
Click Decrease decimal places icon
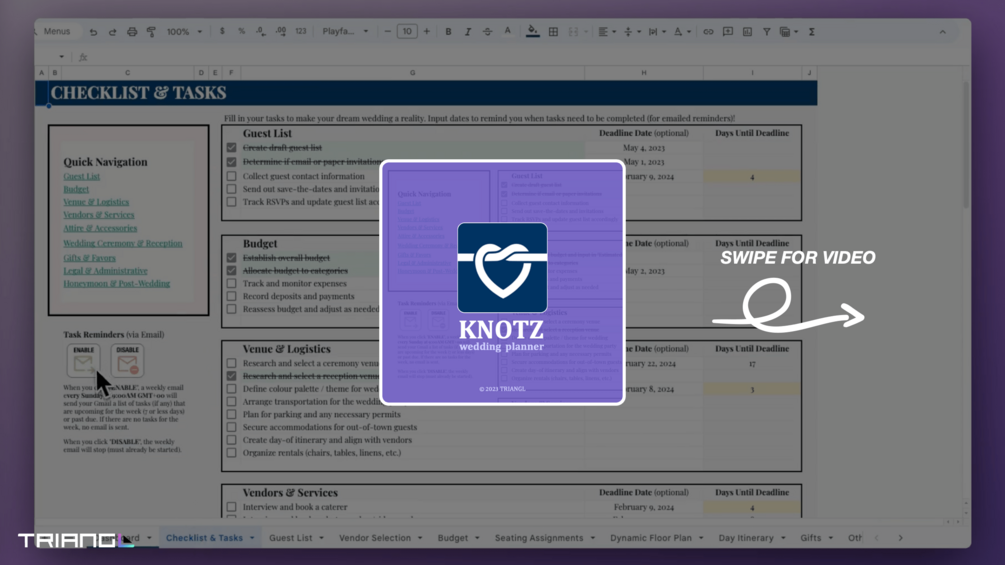click(261, 31)
